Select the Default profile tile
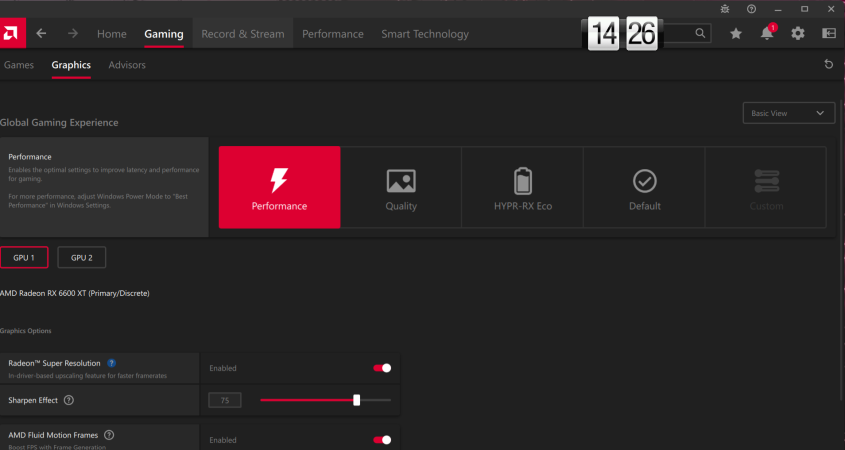845x450 pixels. point(645,187)
